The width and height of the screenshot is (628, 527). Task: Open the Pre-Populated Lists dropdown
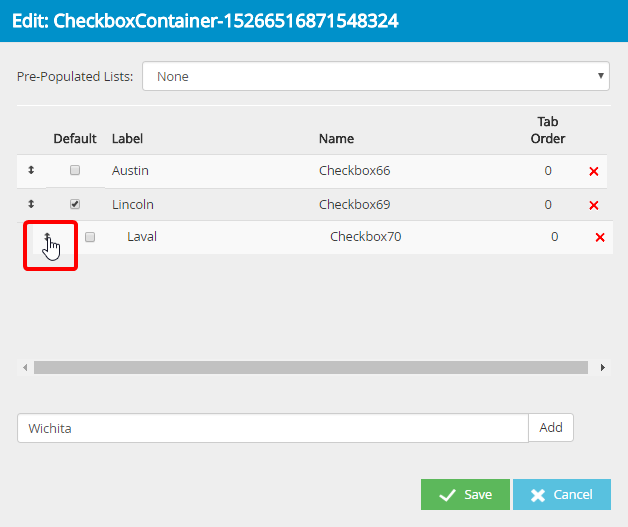pos(375,76)
